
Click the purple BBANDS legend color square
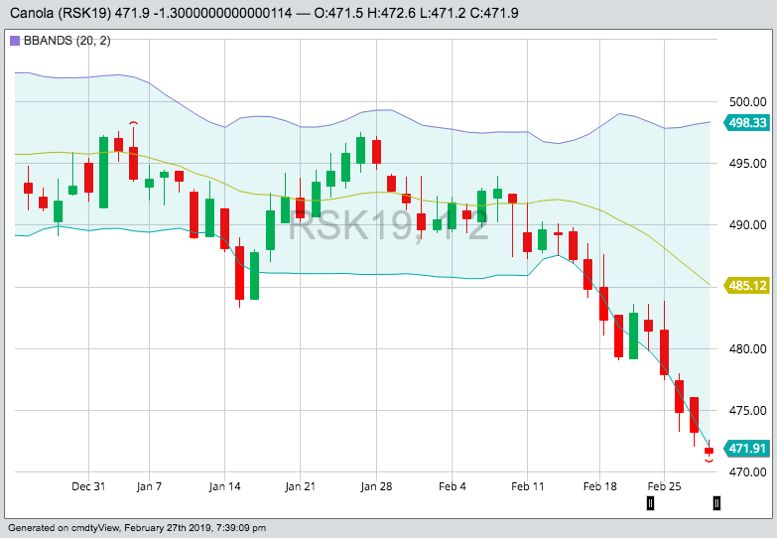(x=14, y=41)
